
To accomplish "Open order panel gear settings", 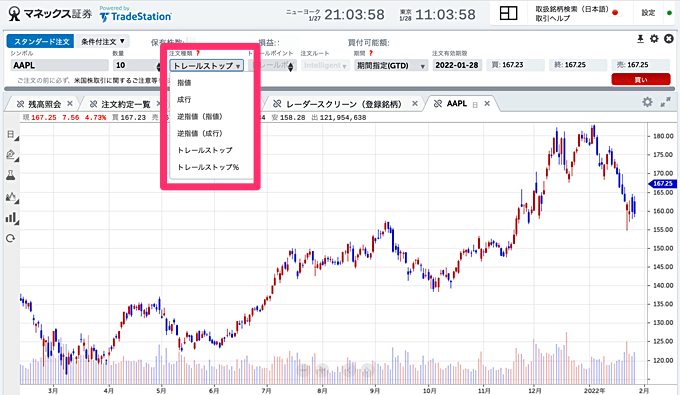I will [x=654, y=39].
